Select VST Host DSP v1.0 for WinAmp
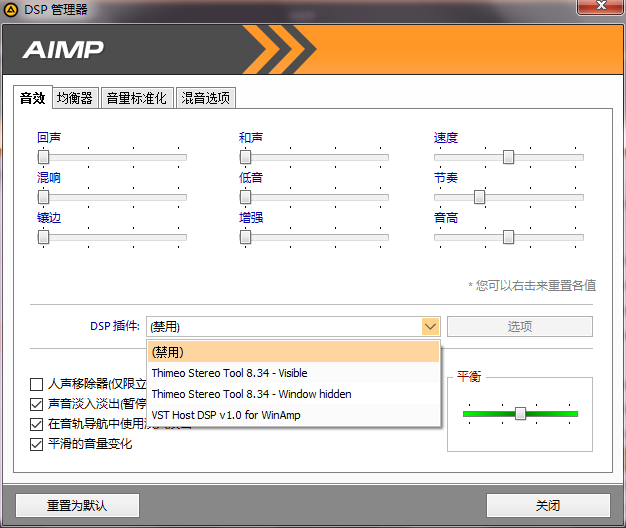Image resolution: width=626 pixels, height=528 pixels. [293, 415]
